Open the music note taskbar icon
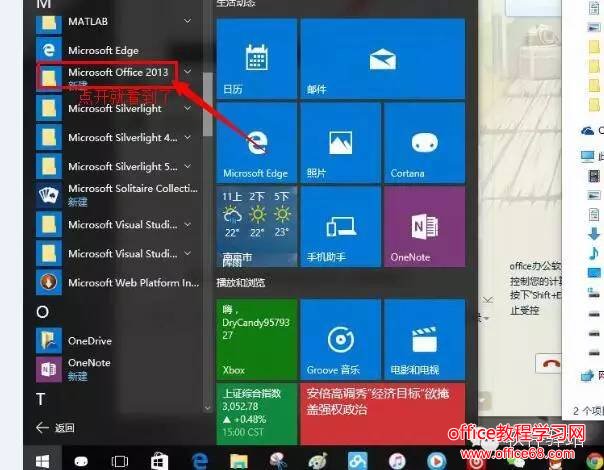Image resolution: width=604 pixels, height=470 pixels. click(x=397, y=461)
